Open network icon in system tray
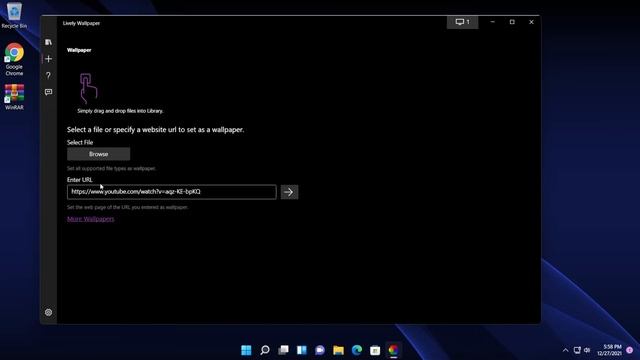Viewport: 640px width, 360px height. click(x=577, y=350)
